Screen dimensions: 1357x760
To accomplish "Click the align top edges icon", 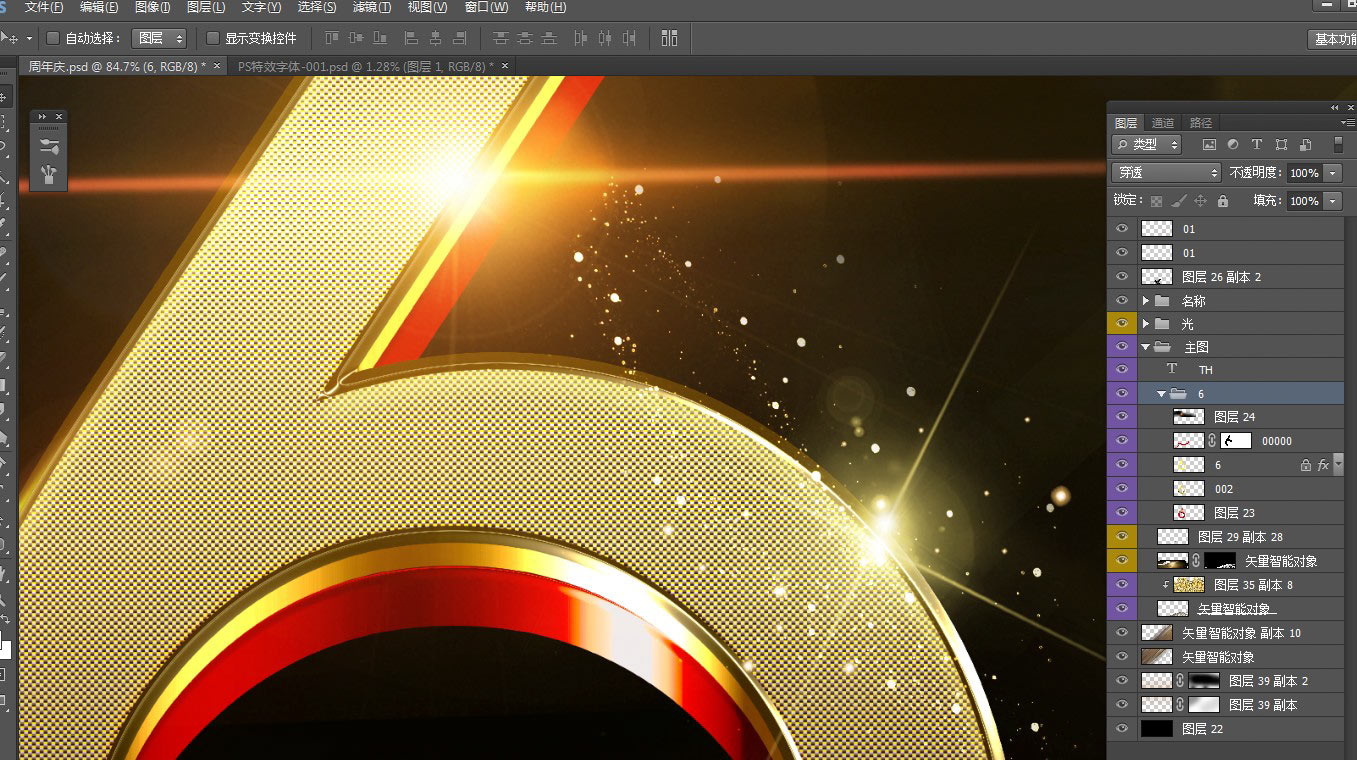I will tap(331, 38).
